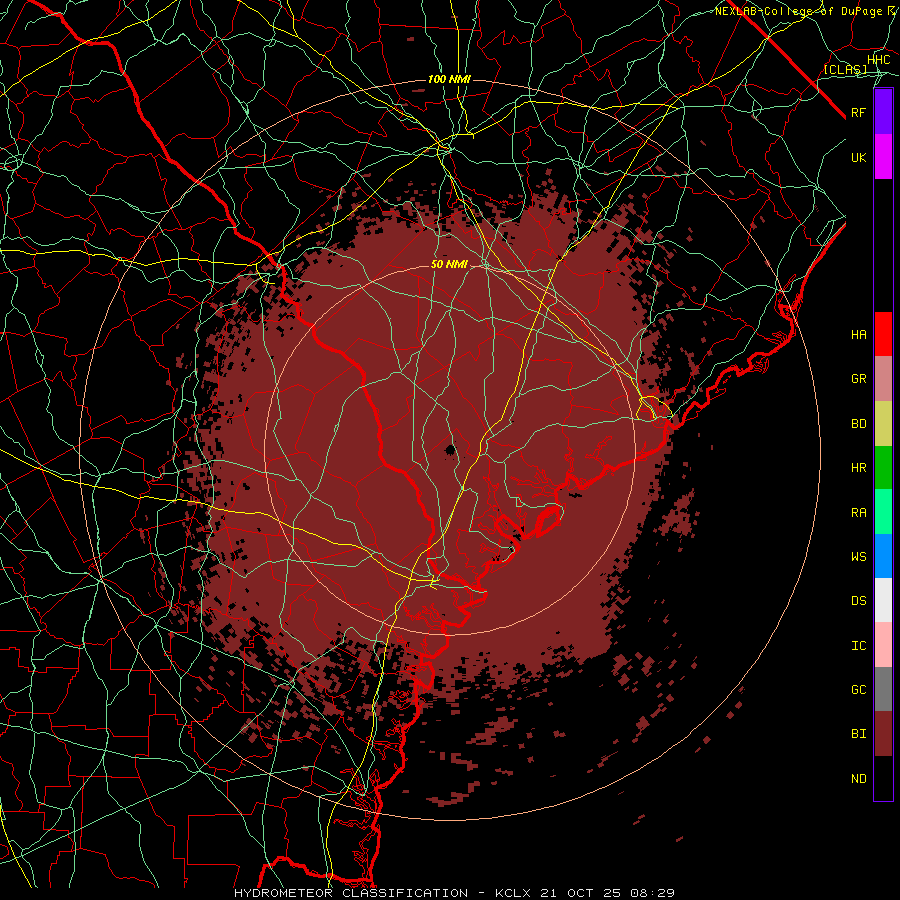Click the UK legend label
The image size is (900, 900).
pos(858,157)
